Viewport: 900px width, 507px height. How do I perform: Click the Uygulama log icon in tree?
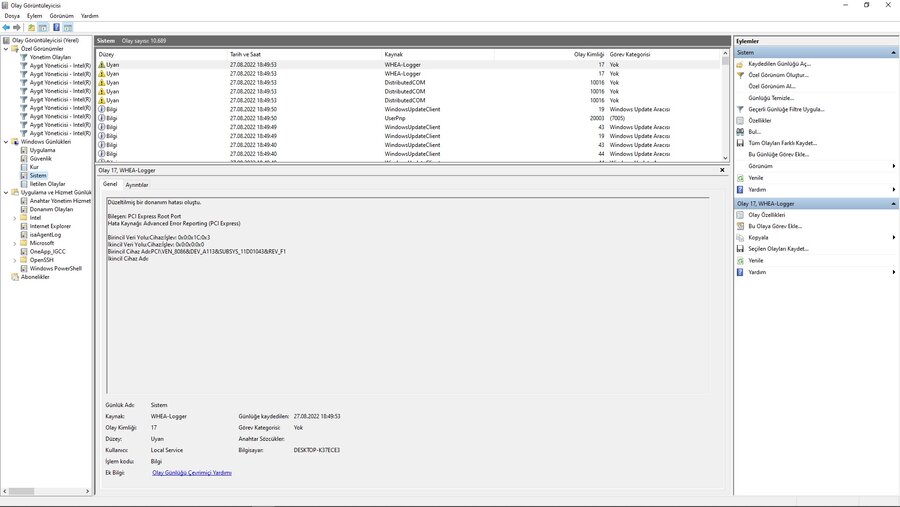24,150
